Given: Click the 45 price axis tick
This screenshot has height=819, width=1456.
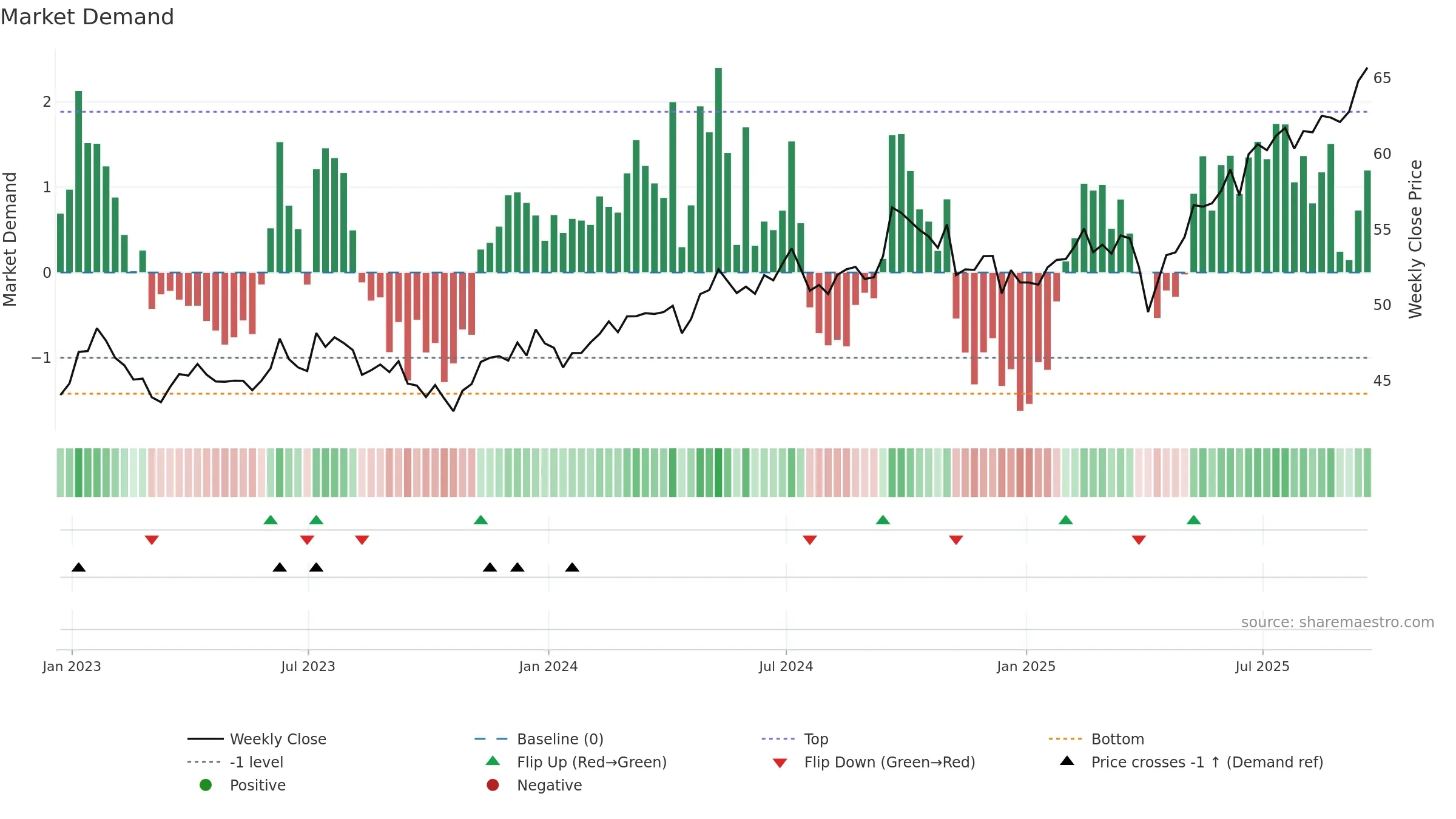Looking at the screenshot, I should [1382, 381].
